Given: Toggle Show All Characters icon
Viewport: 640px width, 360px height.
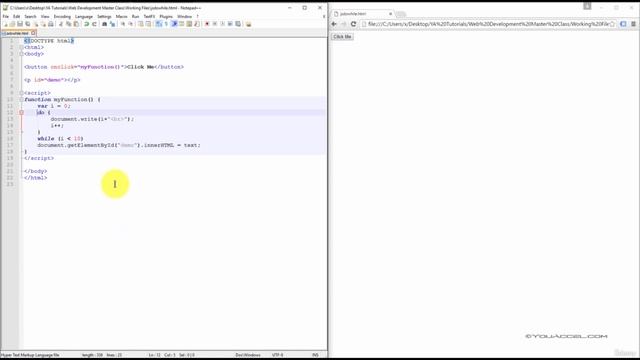Looking at the screenshot, I should pyautogui.click(x=166, y=24).
